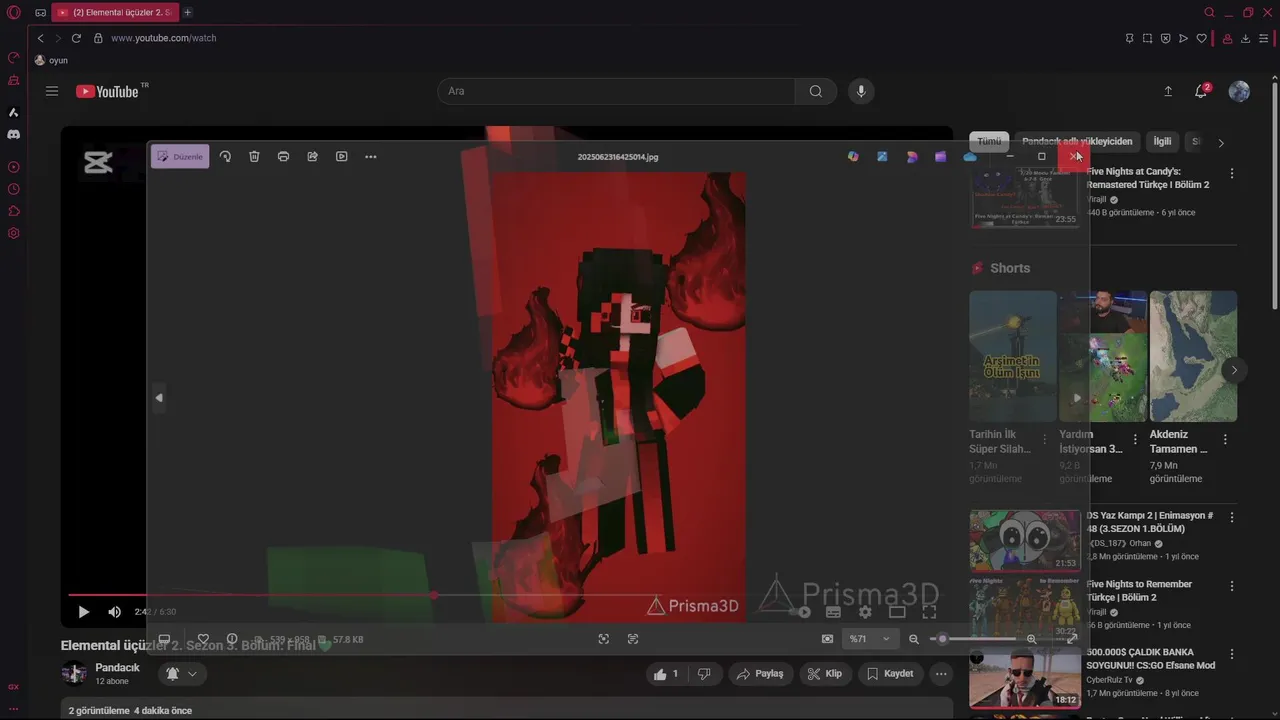Share the photo from Photos toolbar
The height and width of the screenshot is (720, 1280).
pos(312,157)
